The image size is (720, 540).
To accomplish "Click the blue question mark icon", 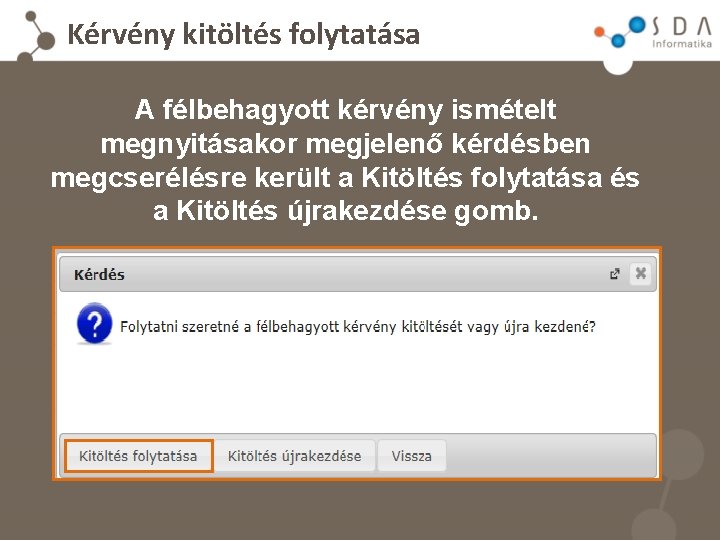I will pos(94,323).
